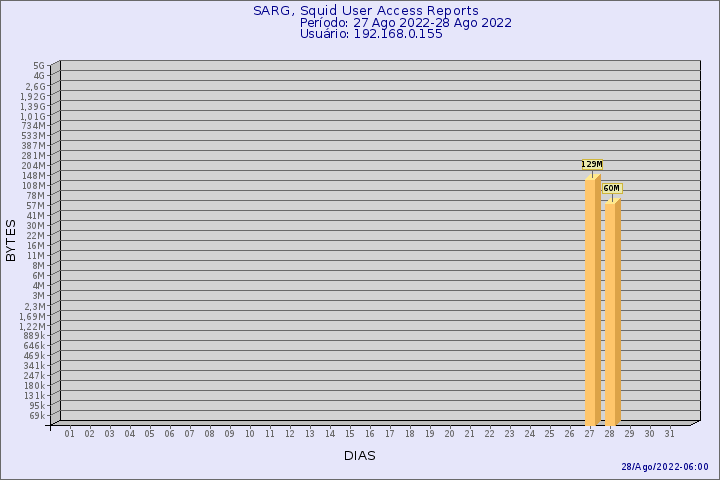
Task: Click the 387M y-axis label
Action: point(34,146)
